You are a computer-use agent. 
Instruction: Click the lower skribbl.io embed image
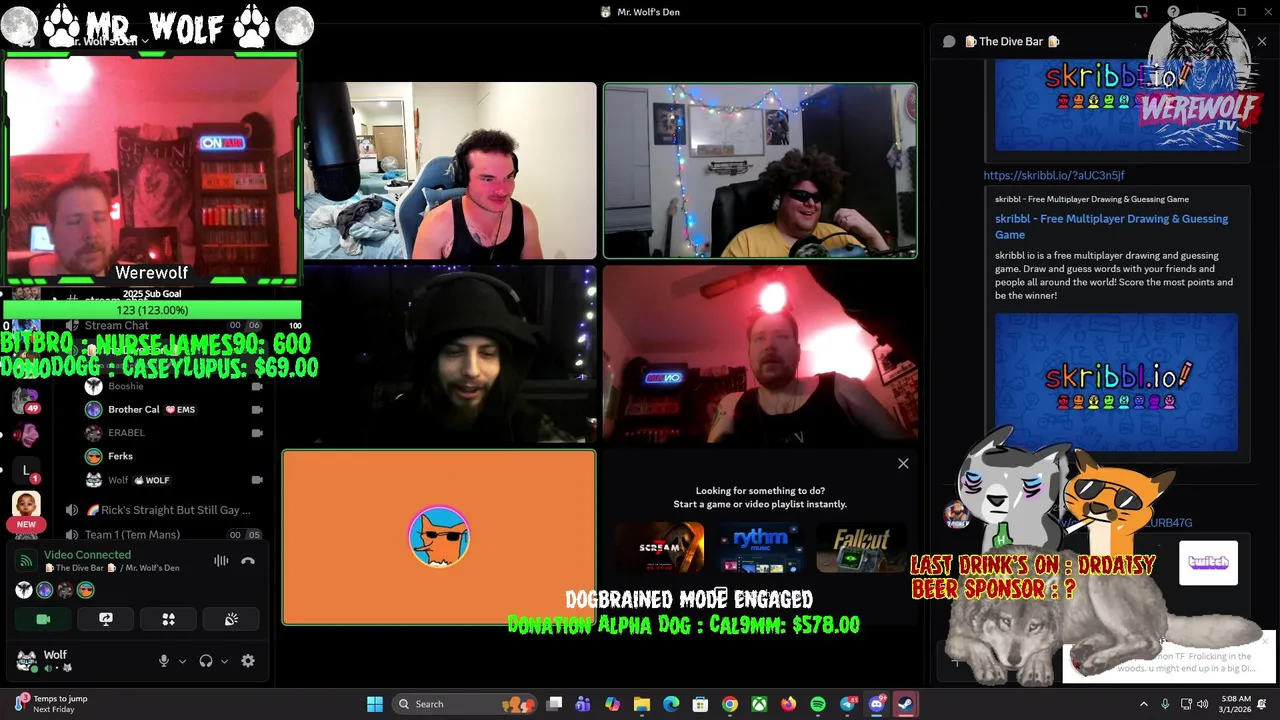tap(1116, 382)
